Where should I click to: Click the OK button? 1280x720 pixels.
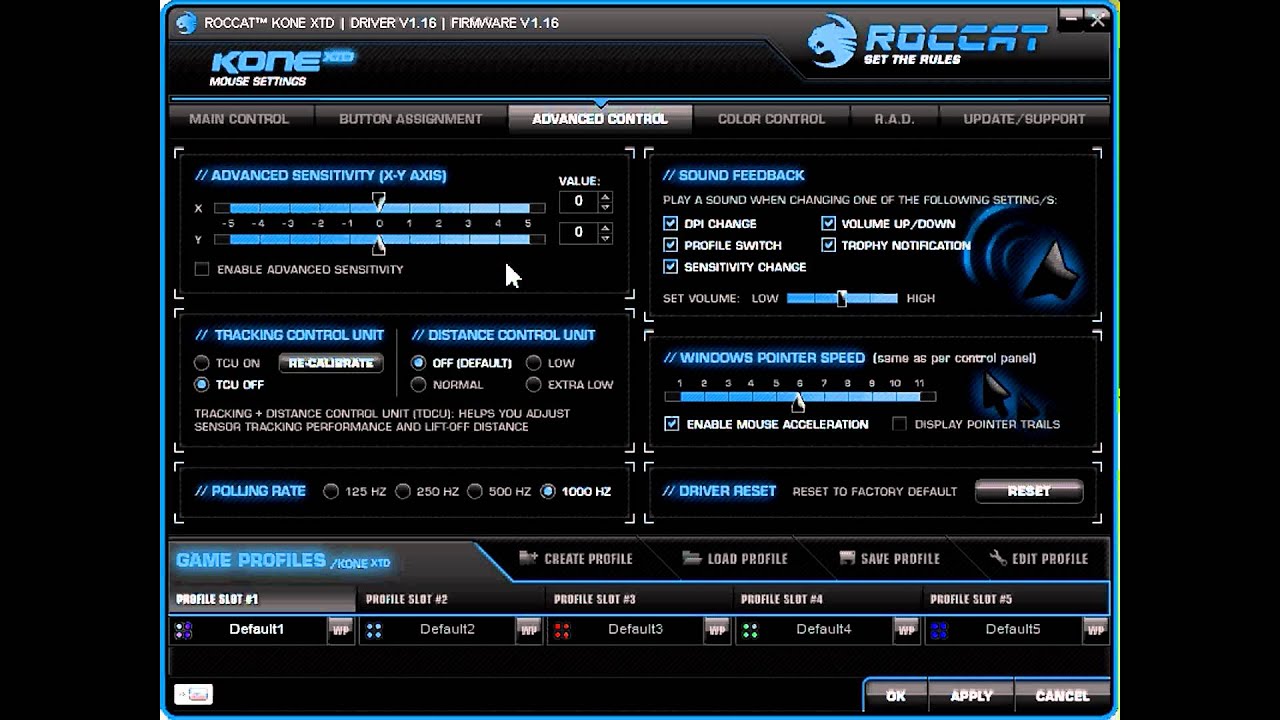click(896, 696)
